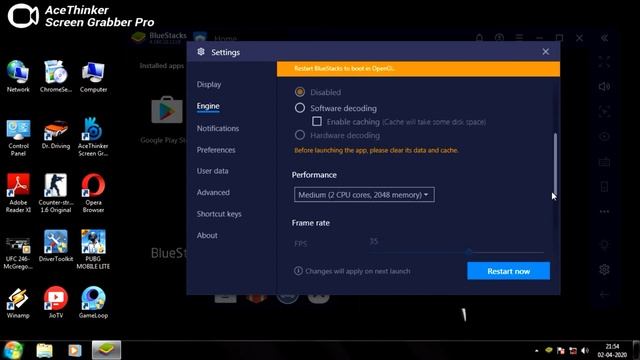Open the Display settings tab
640x360 pixels.
pos(209,84)
